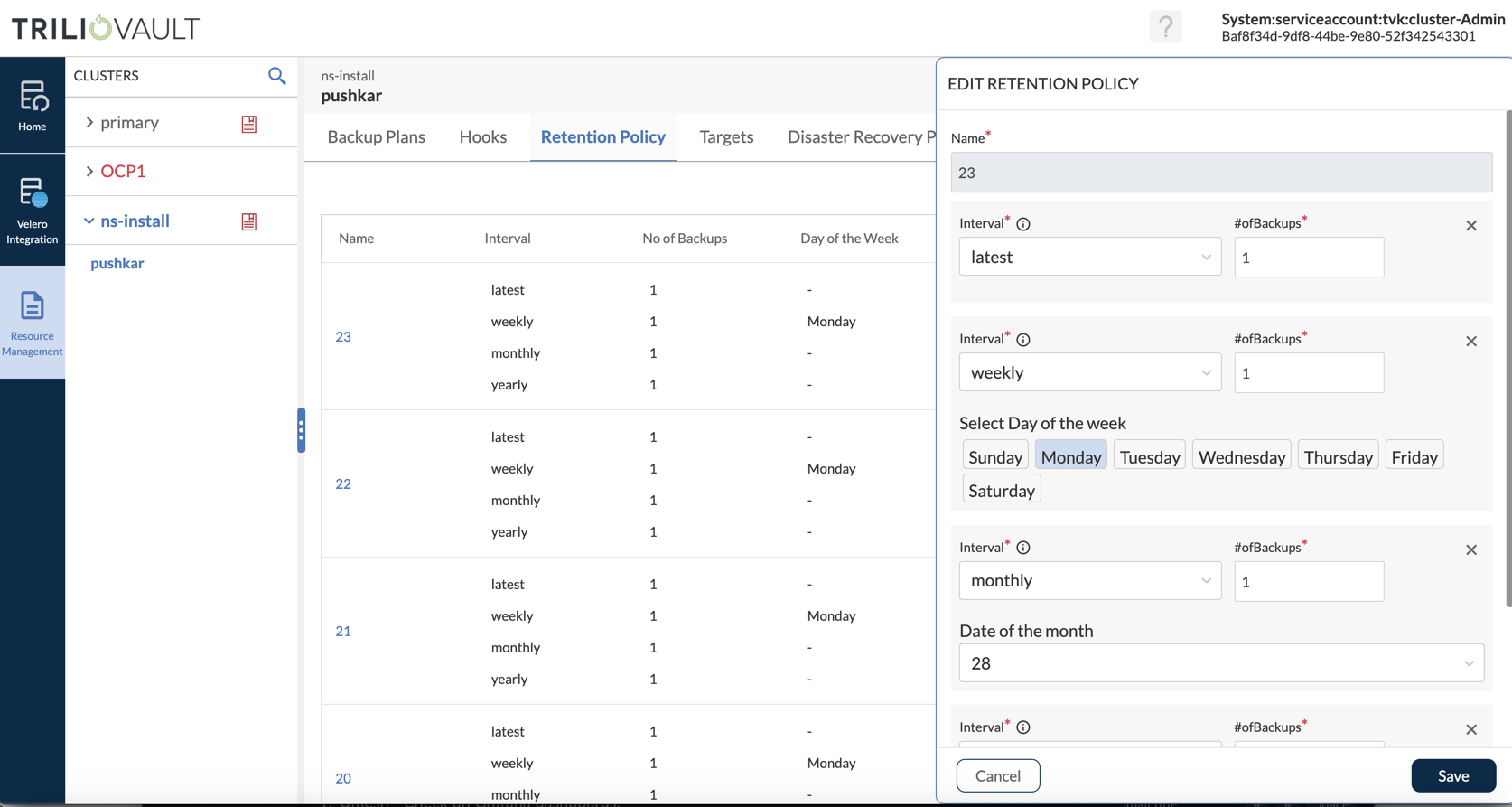
Task: Click the Save button
Action: click(x=1452, y=775)
